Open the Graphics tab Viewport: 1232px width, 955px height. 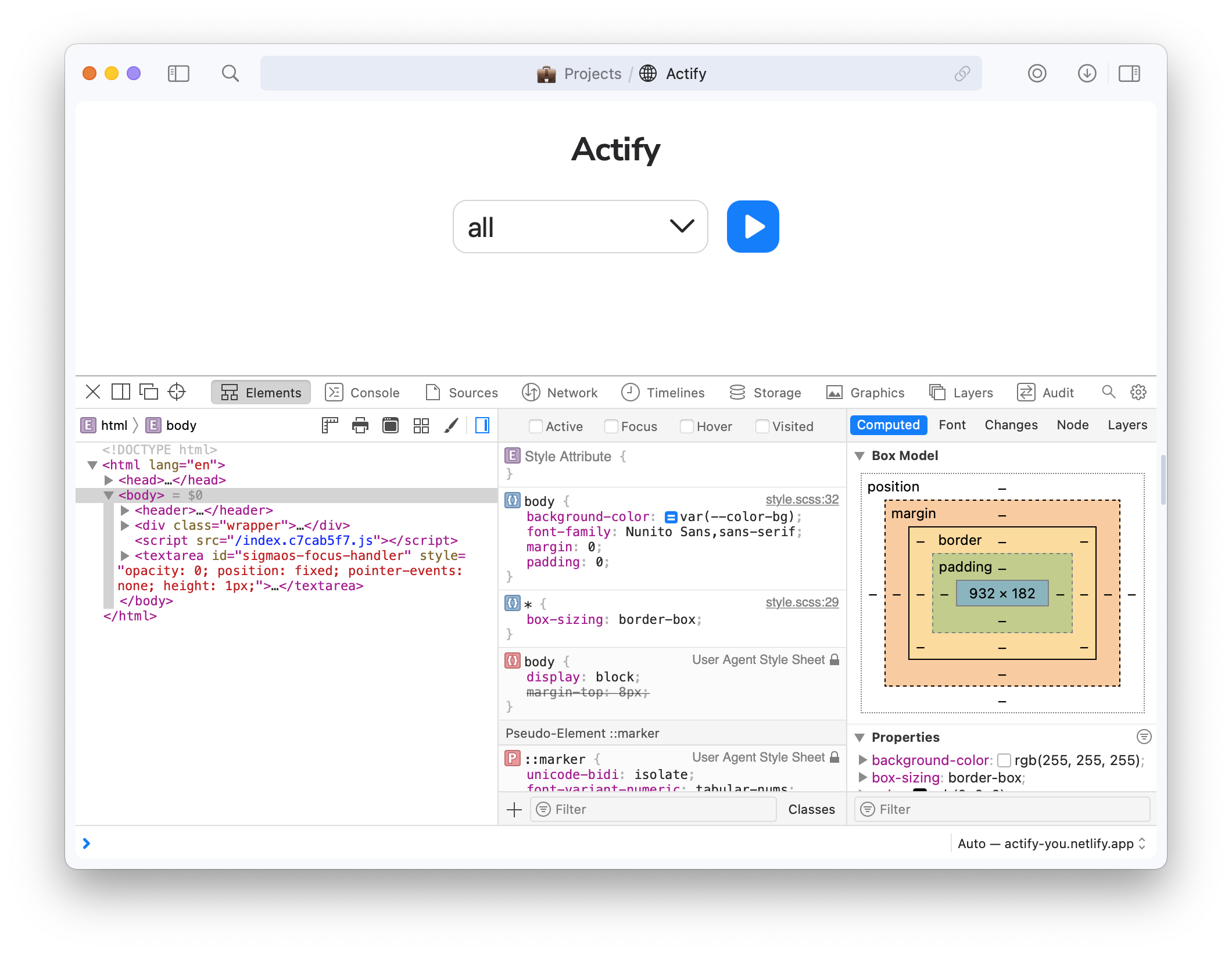[865, 393]
